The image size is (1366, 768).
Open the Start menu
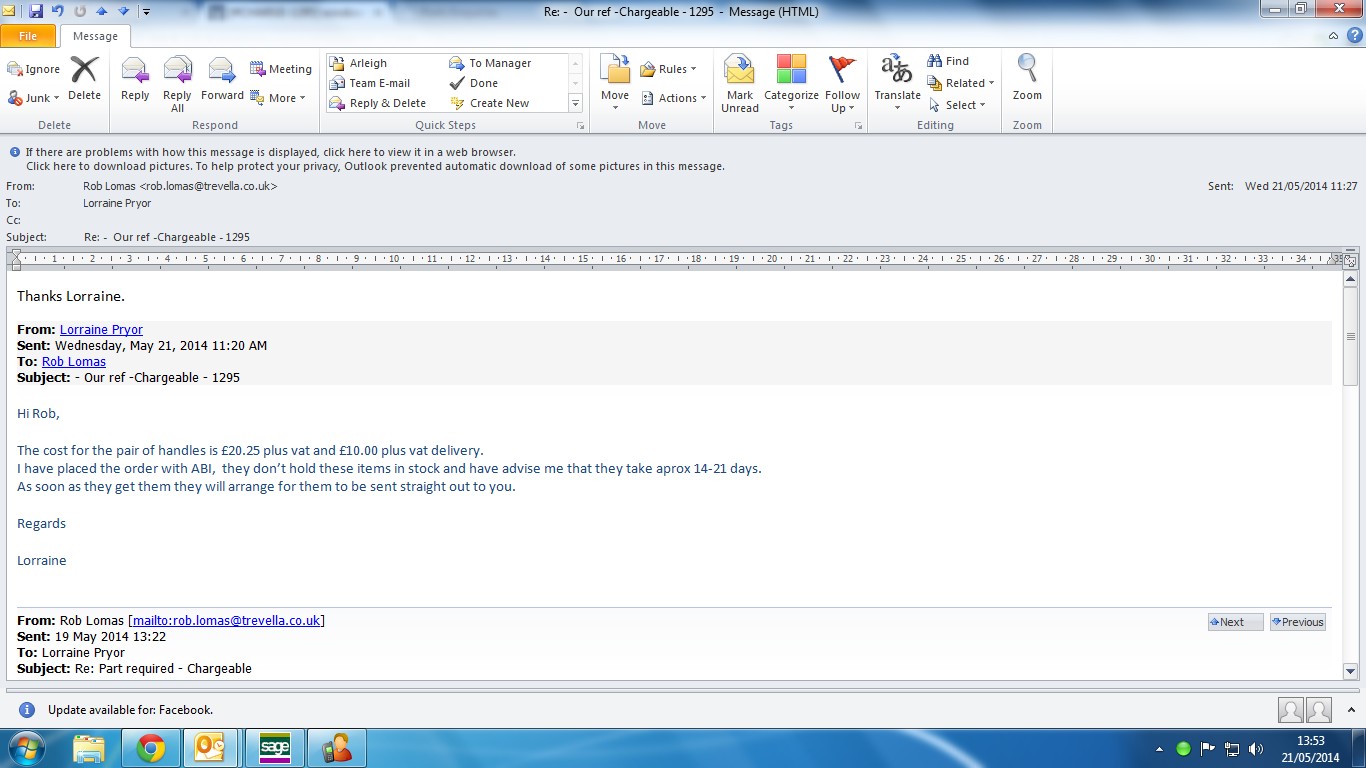coord(26,748)
